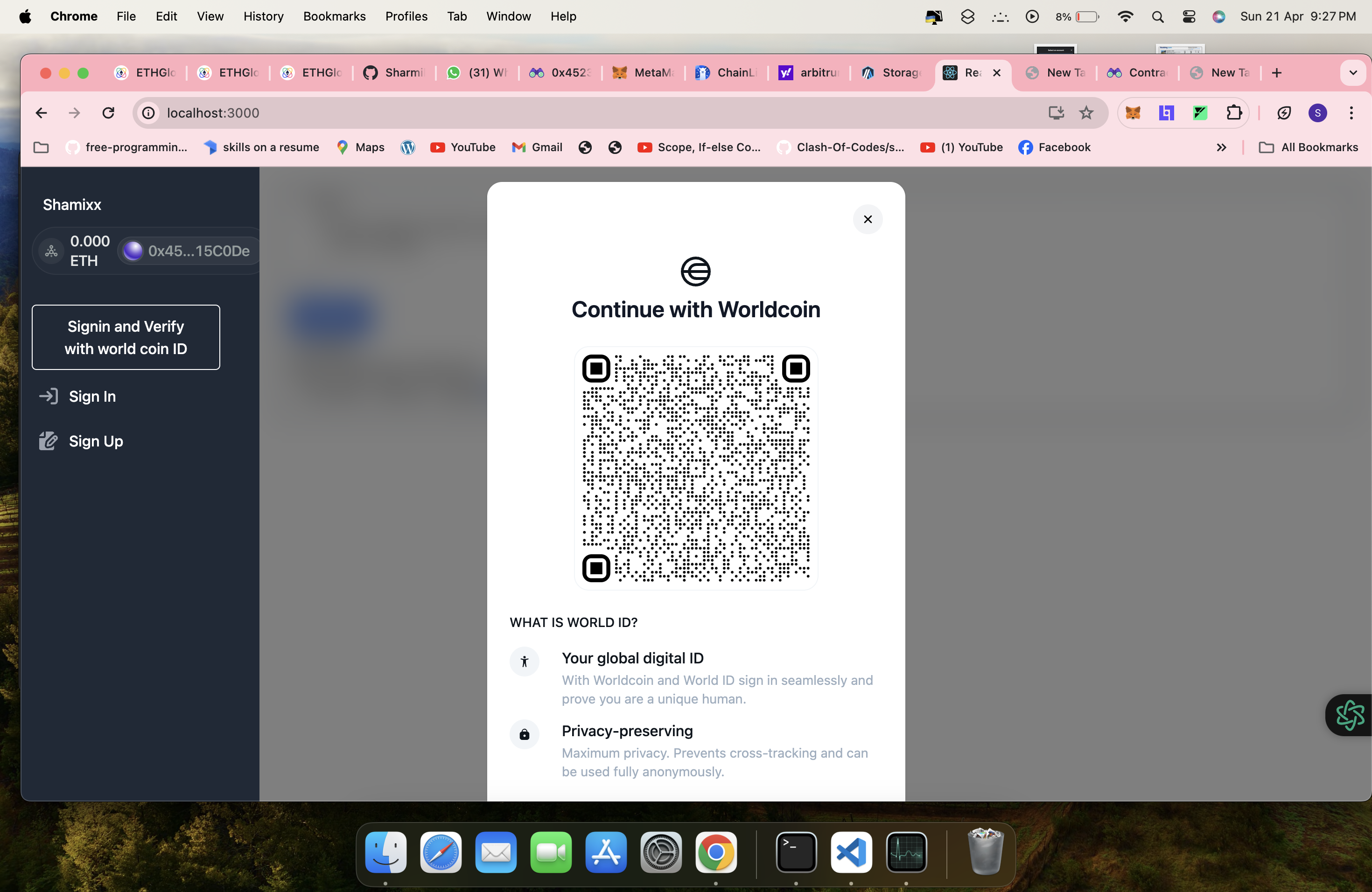Click the Privacy-preserving lock icon

pyautogui.click(x=525, y=734)
